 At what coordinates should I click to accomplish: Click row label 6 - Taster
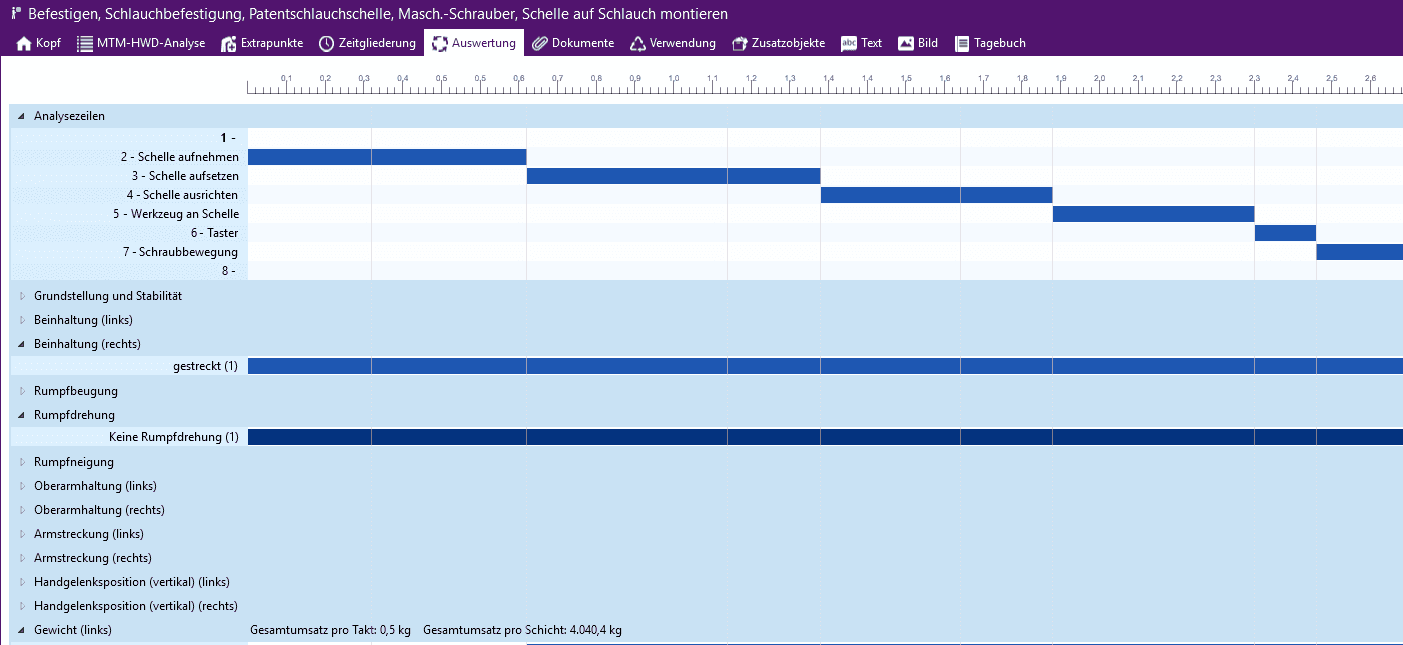[214, 233]
